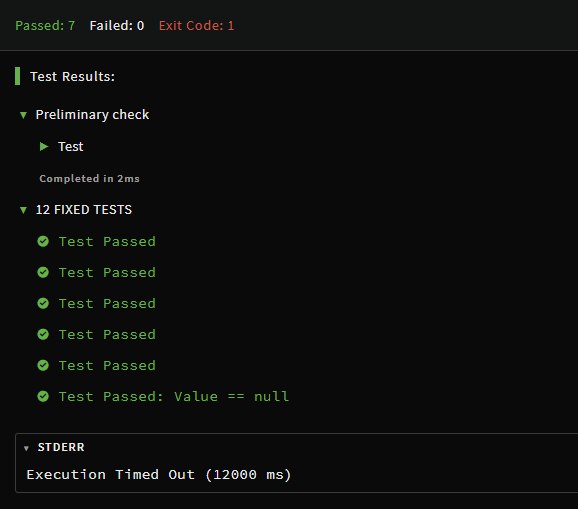This screenshot has width=578, height=509.
Task: Collapse the STDERR output section
Action: [x=26, y=448]
